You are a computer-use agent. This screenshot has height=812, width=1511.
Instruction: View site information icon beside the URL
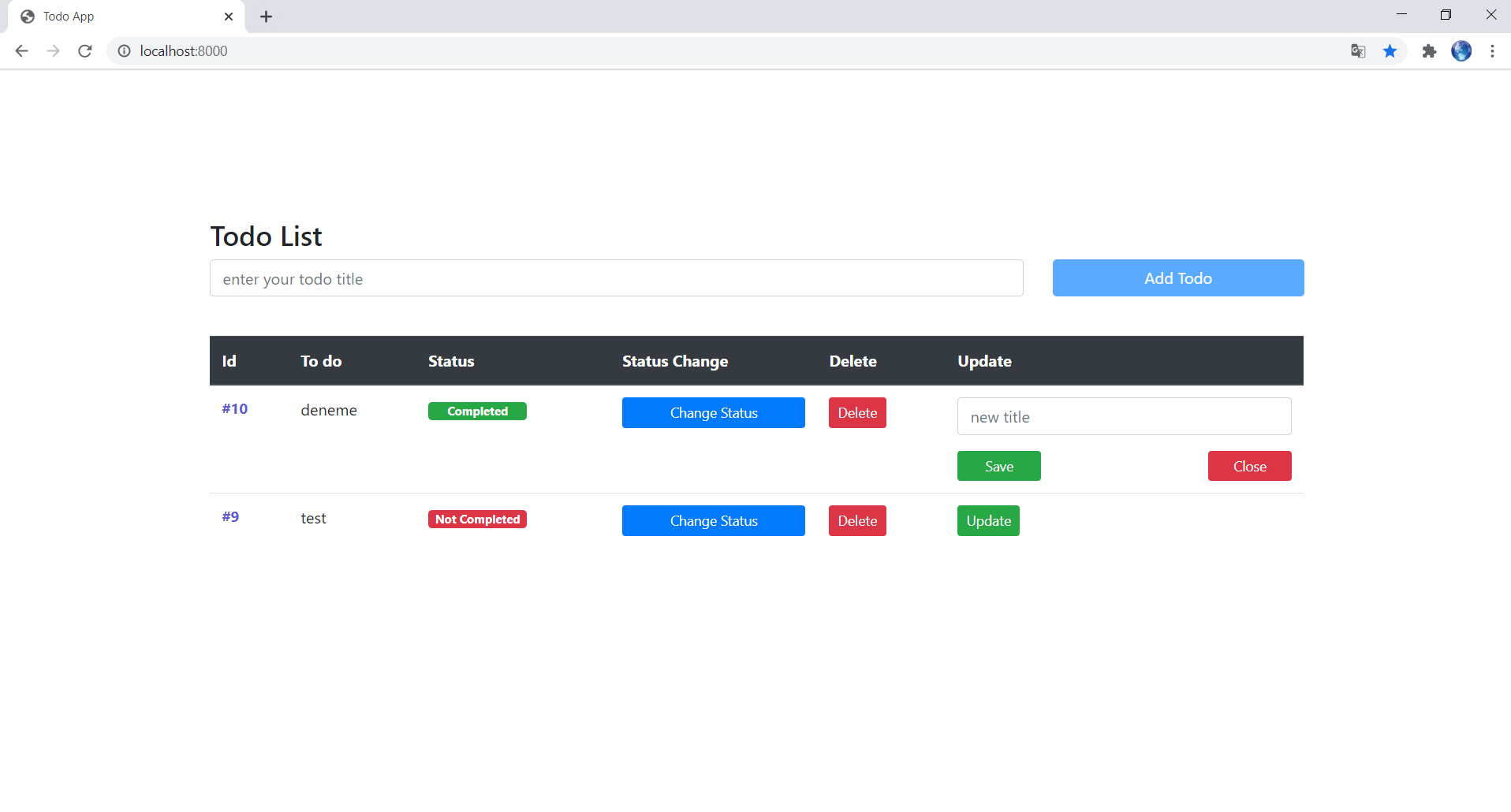(124, 51)
